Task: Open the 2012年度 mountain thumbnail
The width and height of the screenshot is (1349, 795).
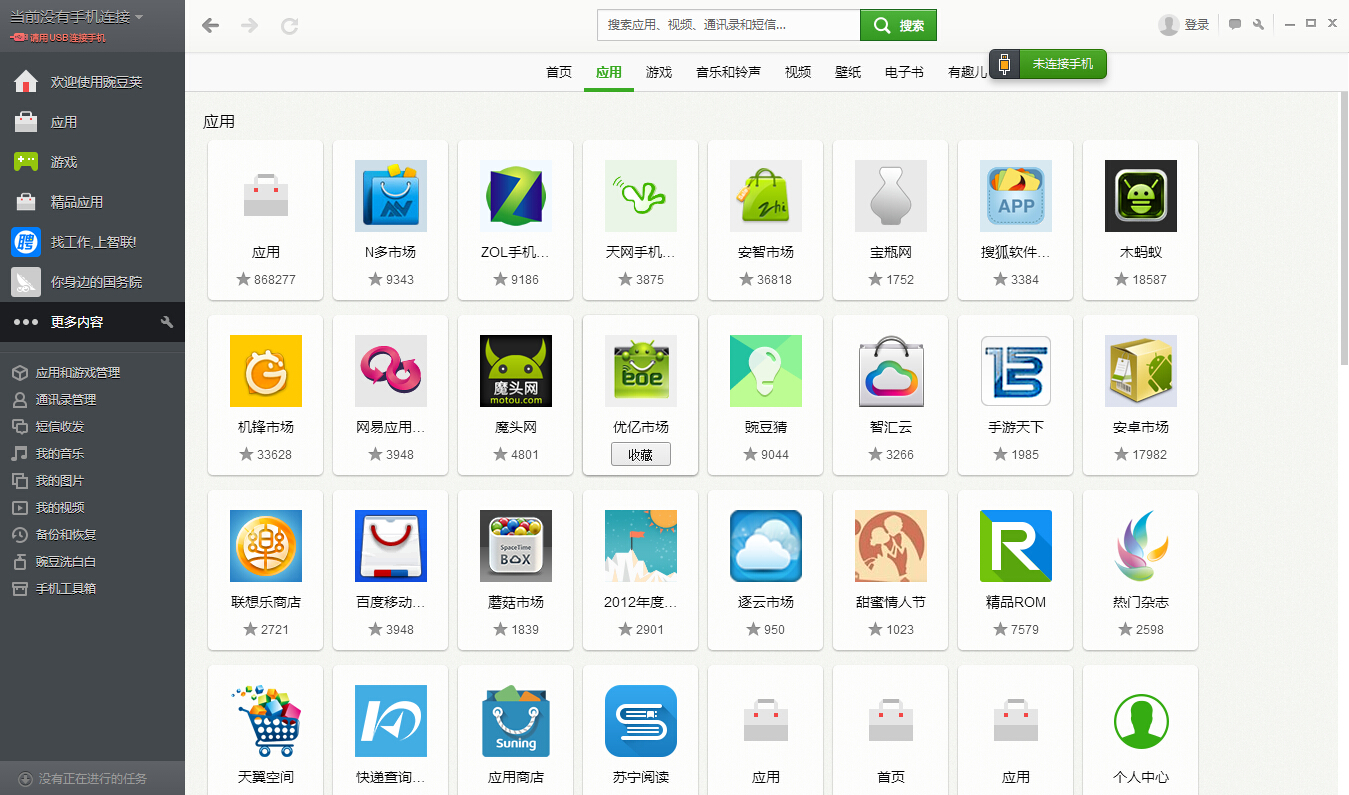Action: point(640,546)
